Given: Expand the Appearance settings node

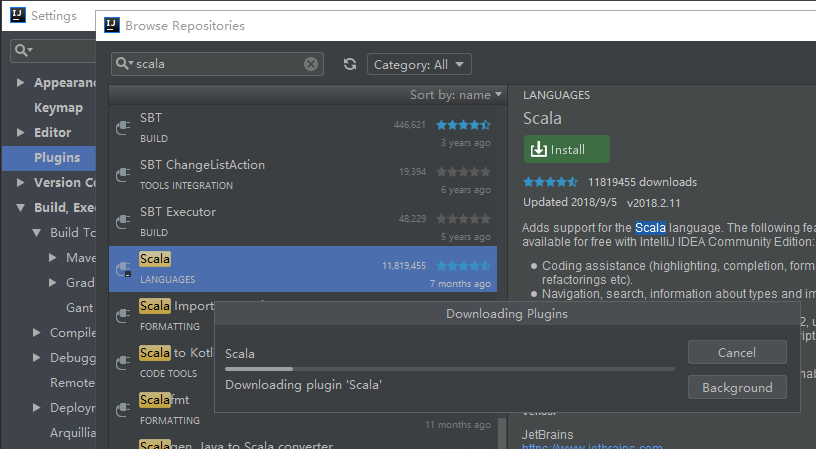Looking at the screenshot, I should (x=20, y=83).
